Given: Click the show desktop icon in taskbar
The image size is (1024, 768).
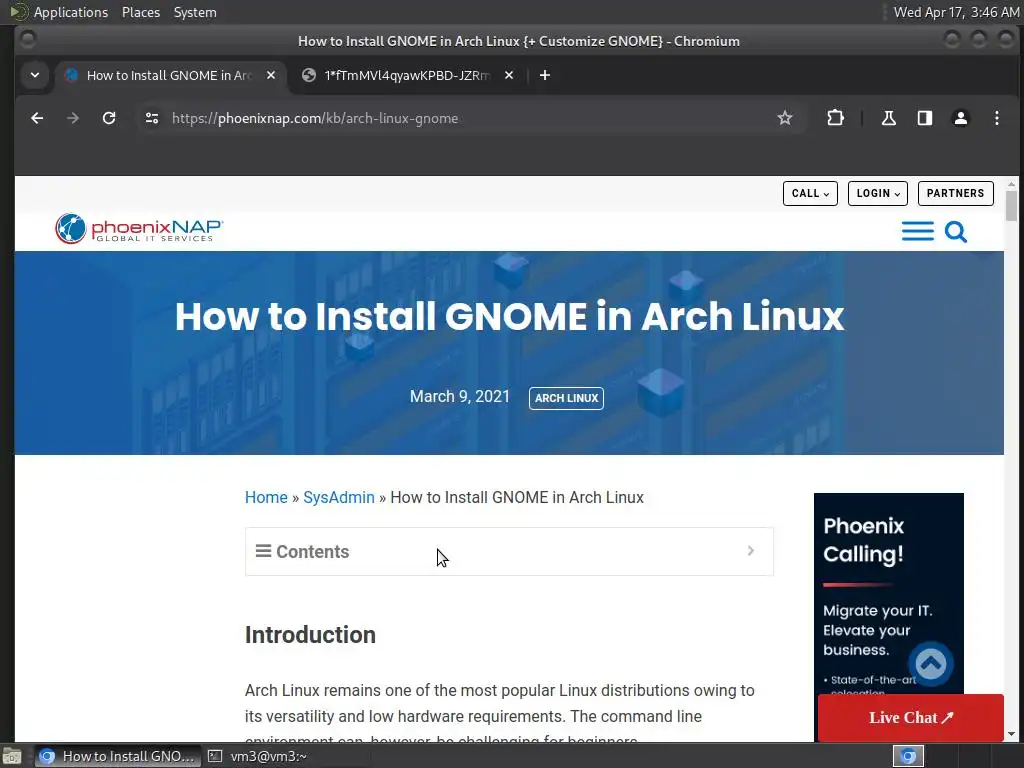Looking at the screenshot, I should pos(12,756).
